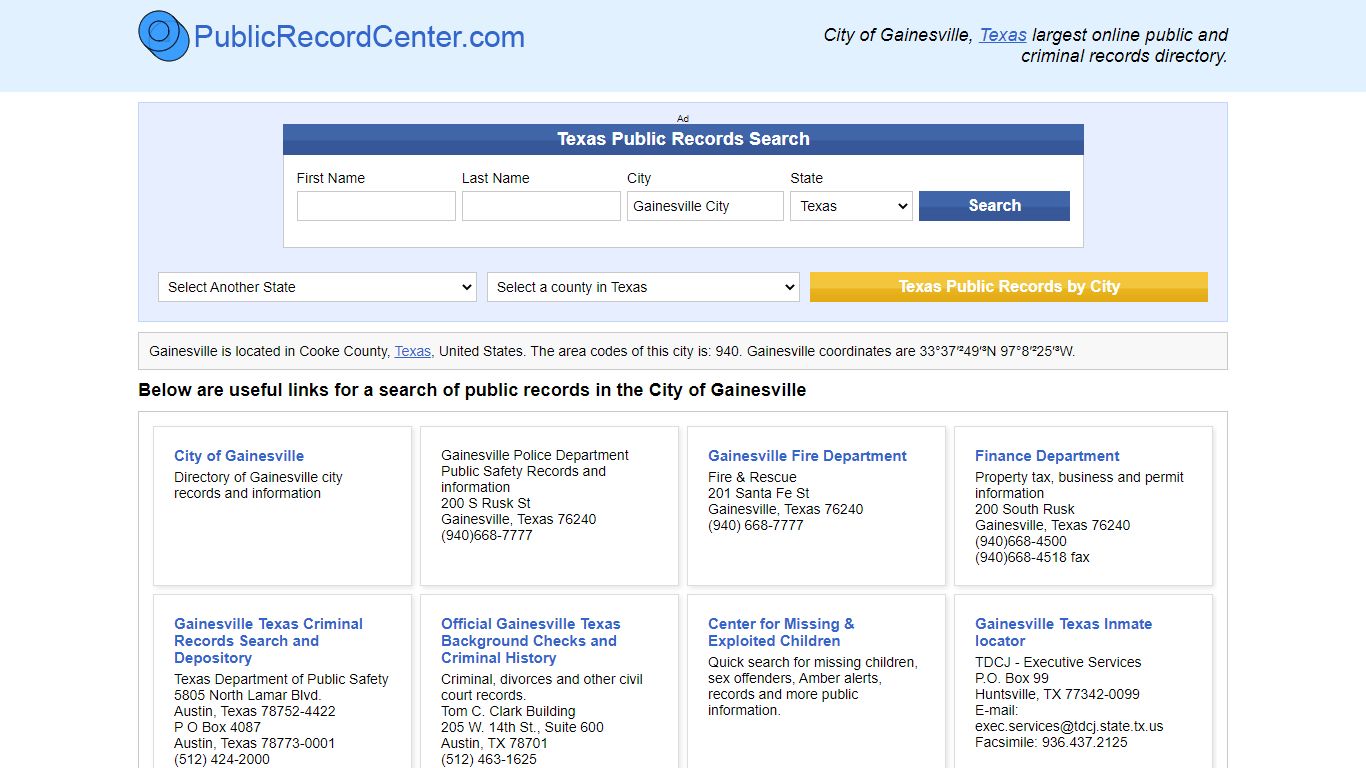The width and height of the screenshot is (1366, 768).
Task: Follow the Texas link in header tagline
Action: pyautogui.click(x=1003, y=35)
